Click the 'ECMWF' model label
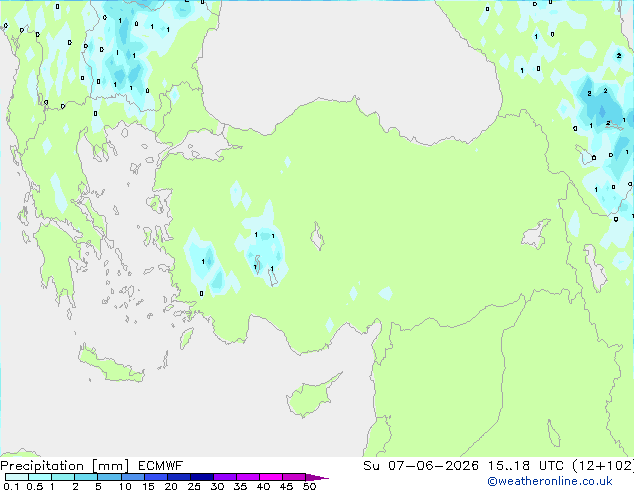The height and width of the screenshot is (490, 634). pyautogui.click(x=161, y=466)
